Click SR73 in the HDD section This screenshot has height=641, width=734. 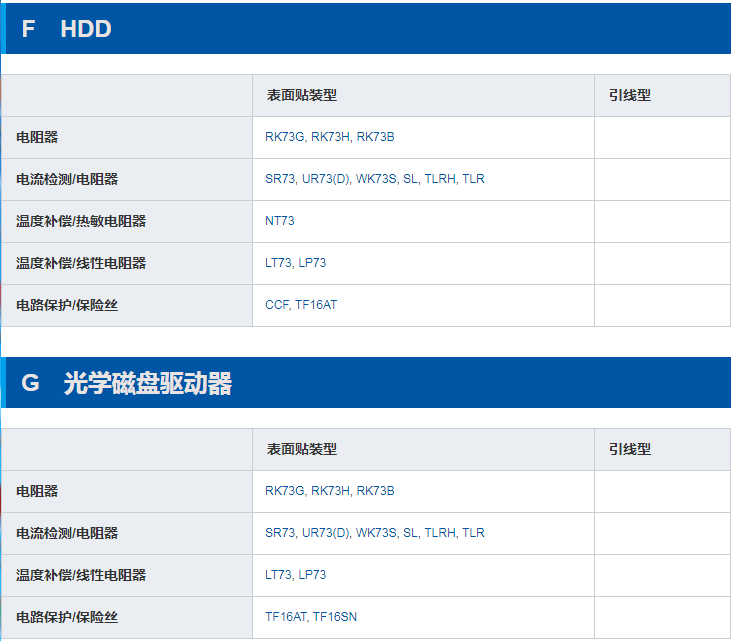click(x=280, y=179)
